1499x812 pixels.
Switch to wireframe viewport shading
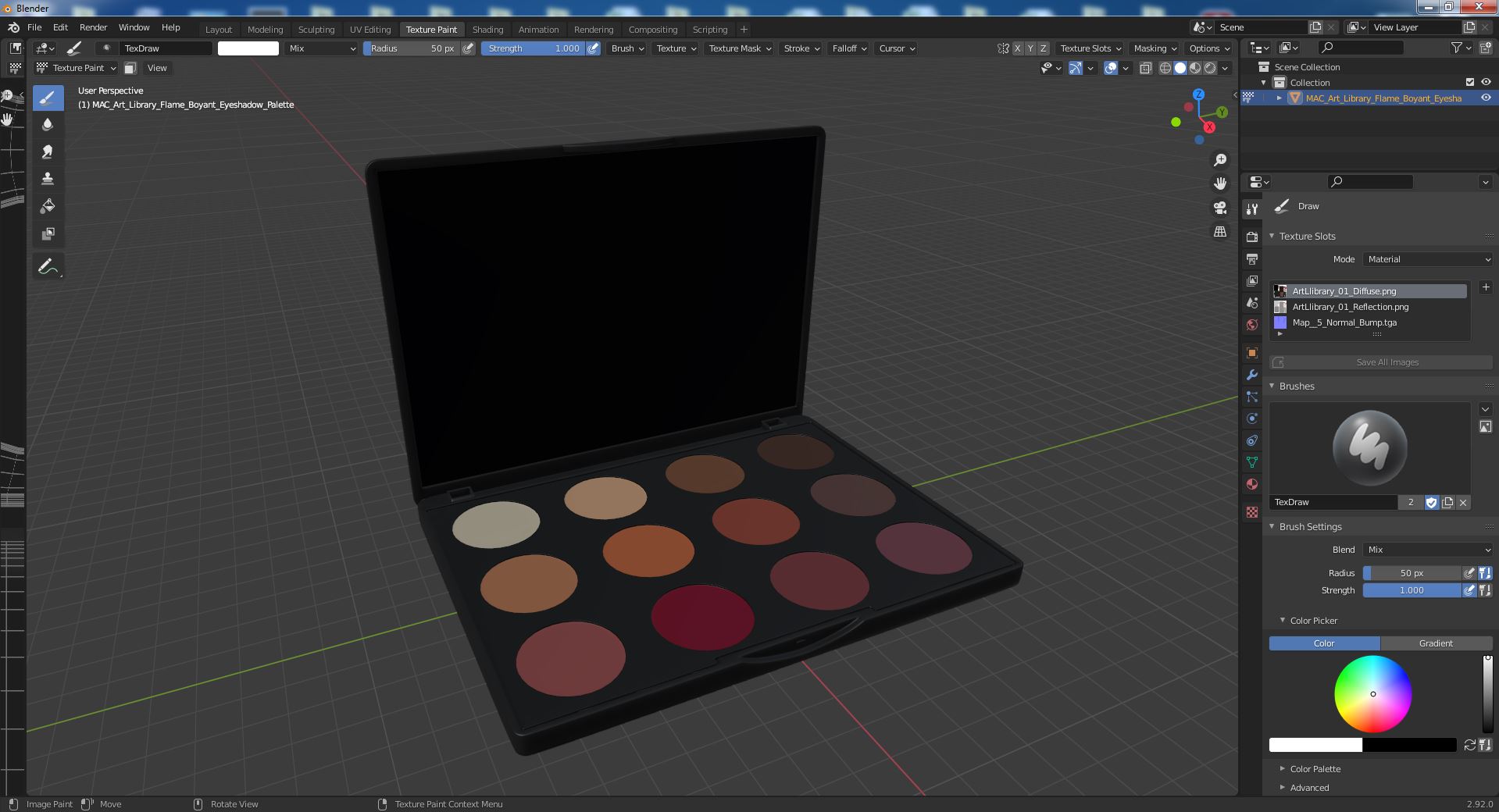pos(1165,68)
